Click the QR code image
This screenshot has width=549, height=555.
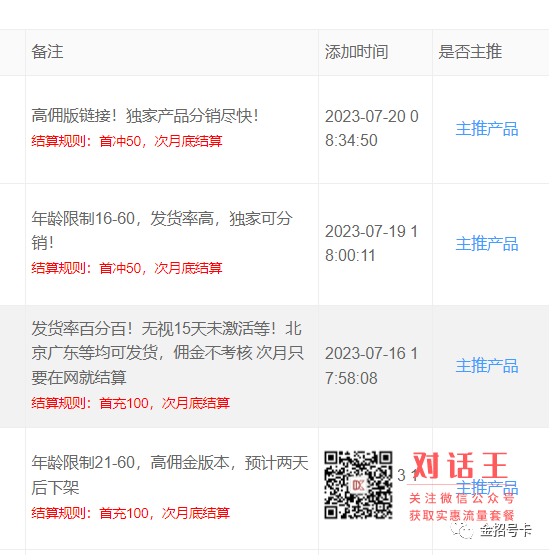pyautogui.click(x=358, y=485)
